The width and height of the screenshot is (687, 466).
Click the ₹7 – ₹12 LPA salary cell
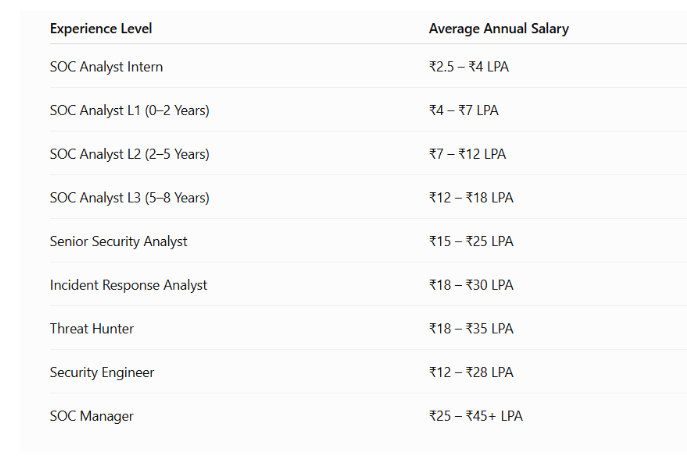[x=467, y=154]
